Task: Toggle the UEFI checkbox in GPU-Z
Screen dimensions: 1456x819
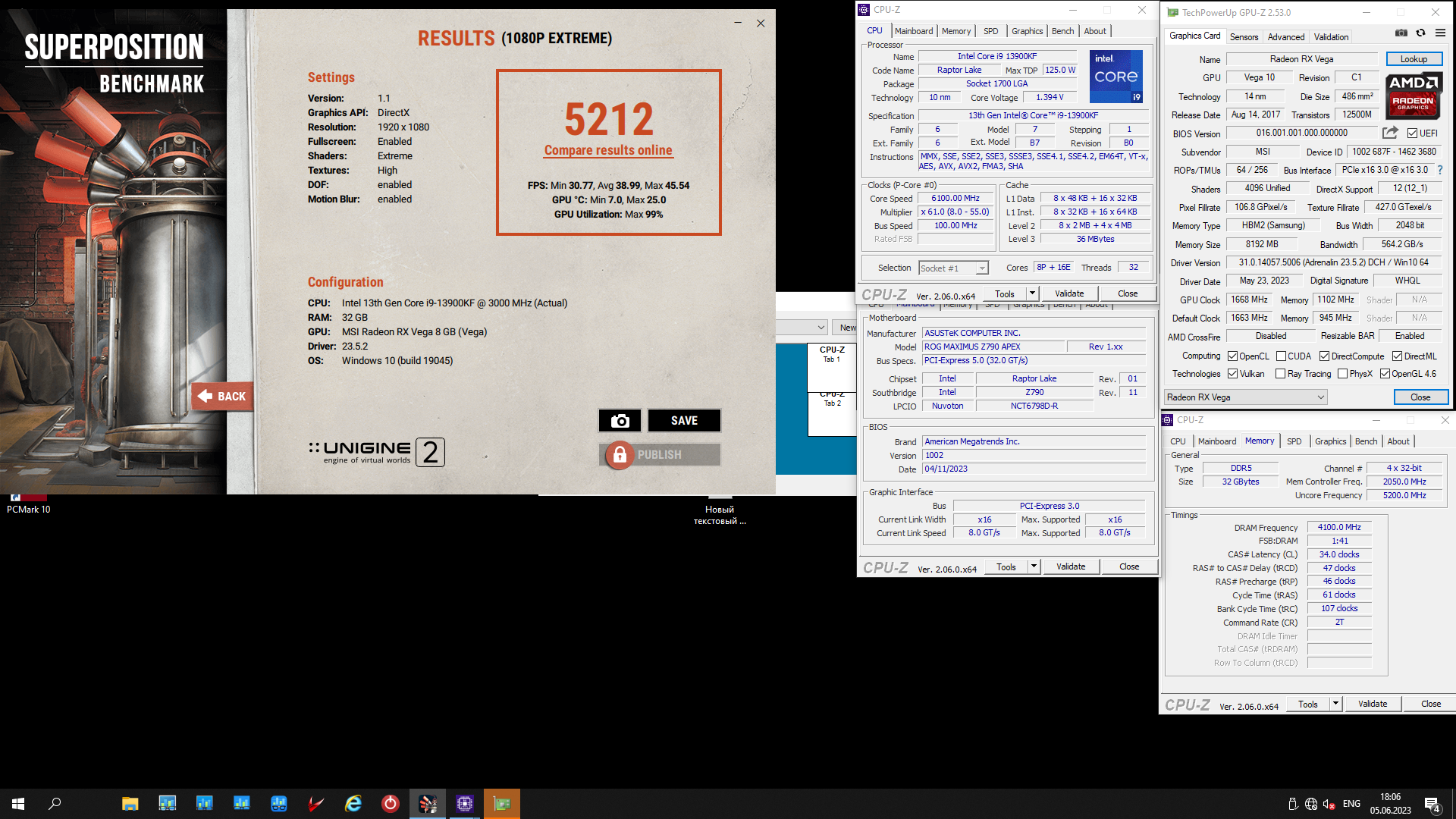Action: pyautogui.click(x=1412, y=133)
